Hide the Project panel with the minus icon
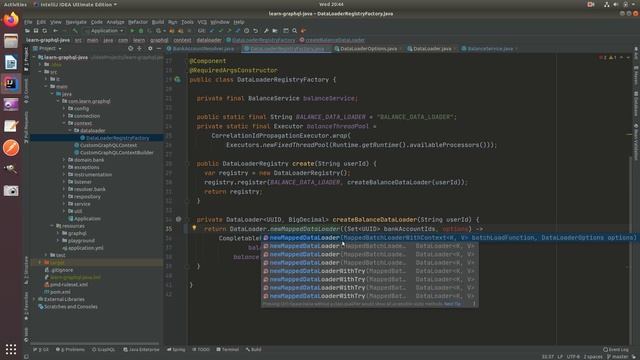Image resolution: width=640 pixels, height=360 pixels. 159,49
